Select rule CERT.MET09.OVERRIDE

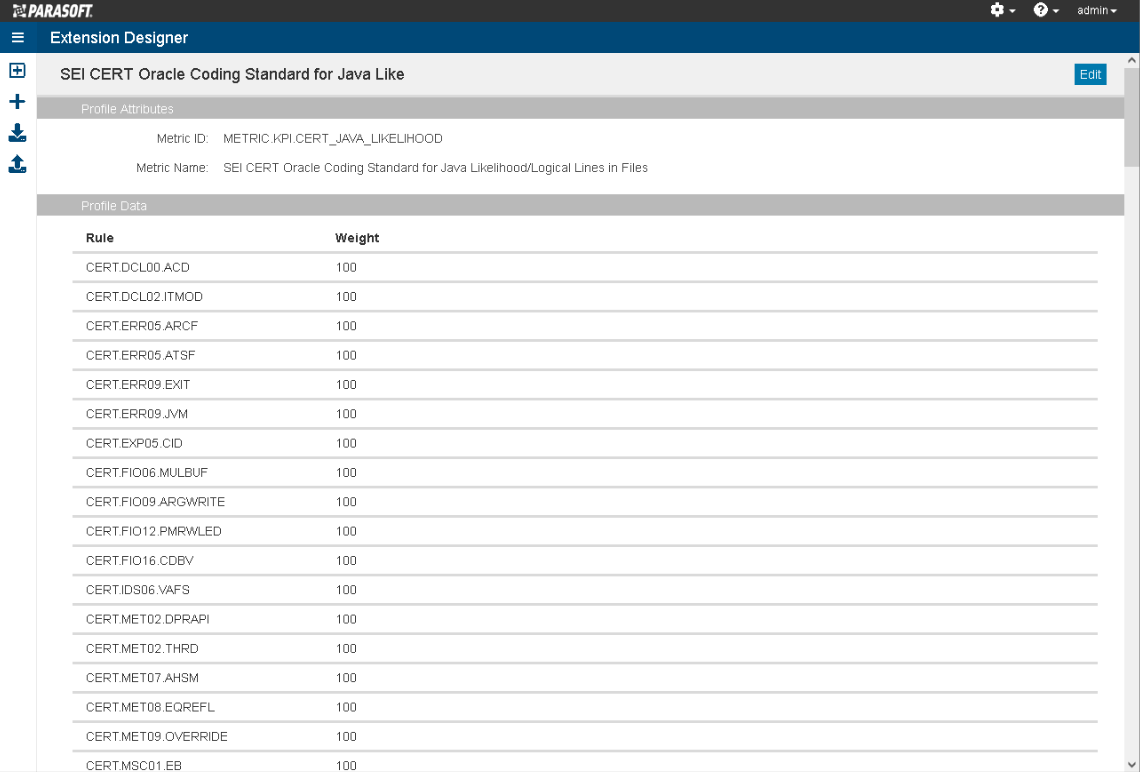point(156,736)
